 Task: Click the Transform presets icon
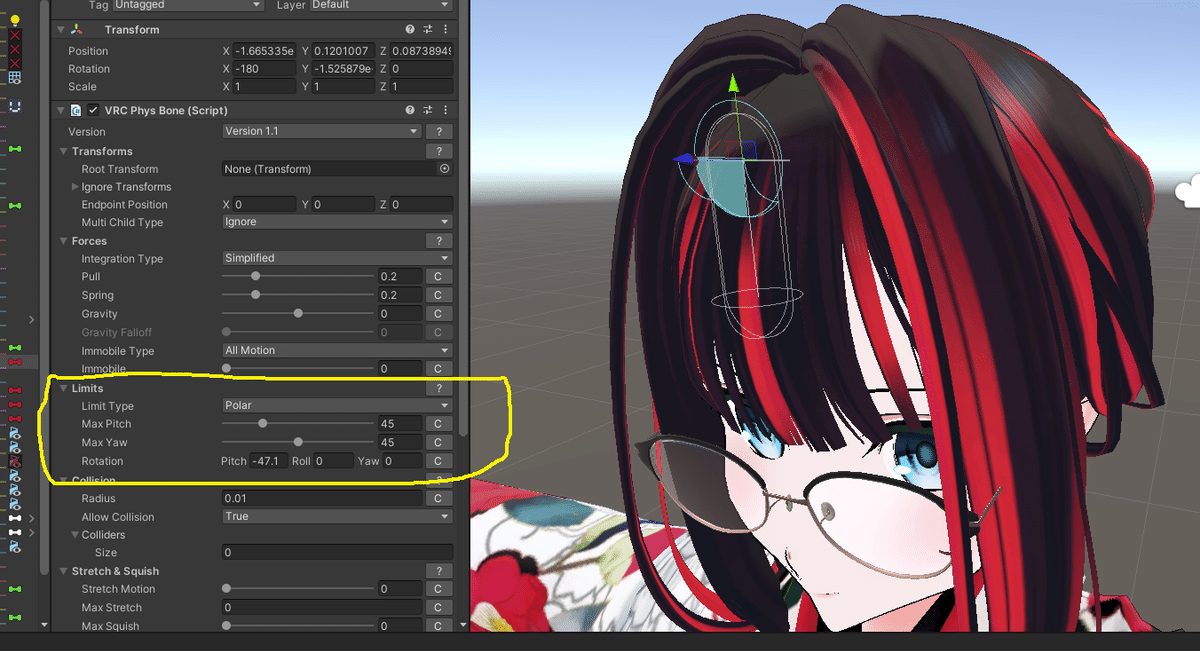(x=427, y=29)
